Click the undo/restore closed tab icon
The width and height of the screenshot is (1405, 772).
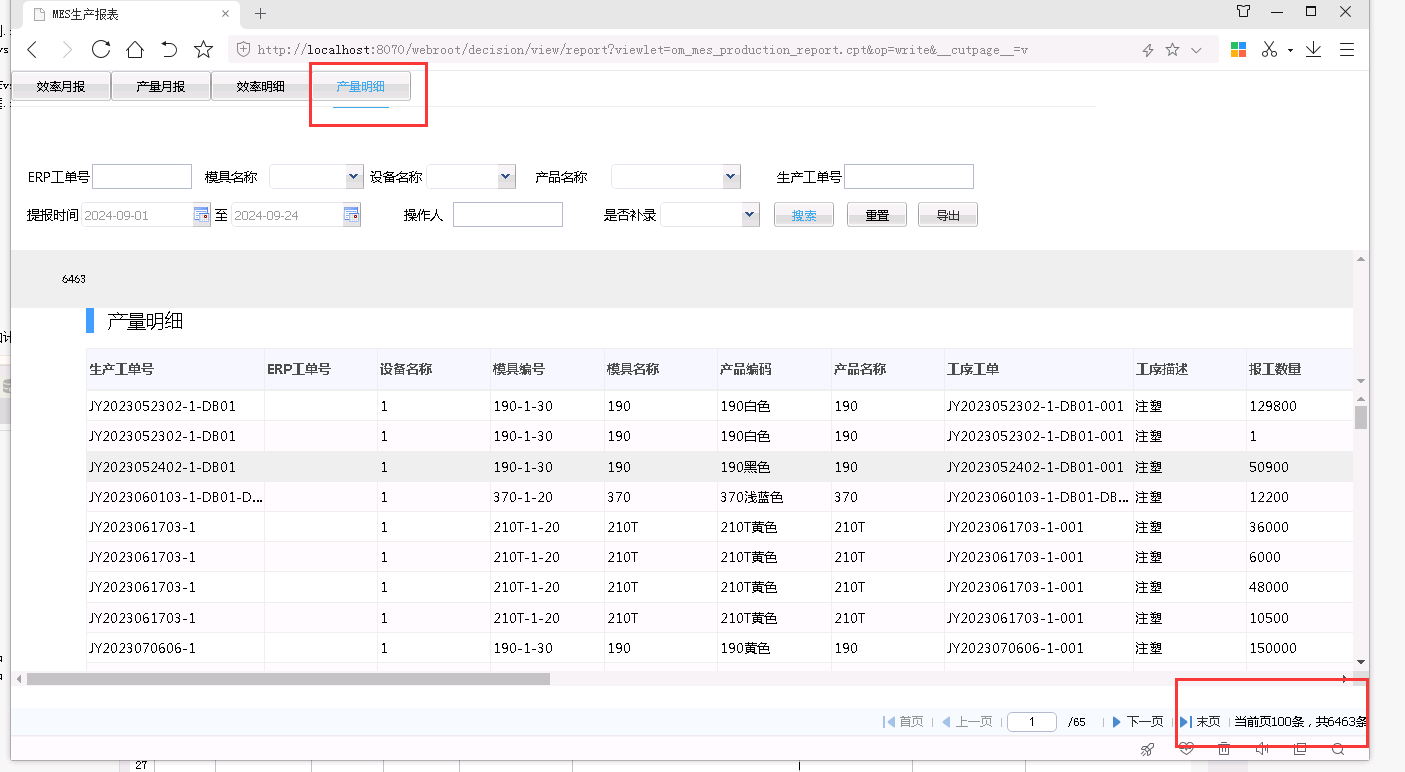(x=169, y=49)
